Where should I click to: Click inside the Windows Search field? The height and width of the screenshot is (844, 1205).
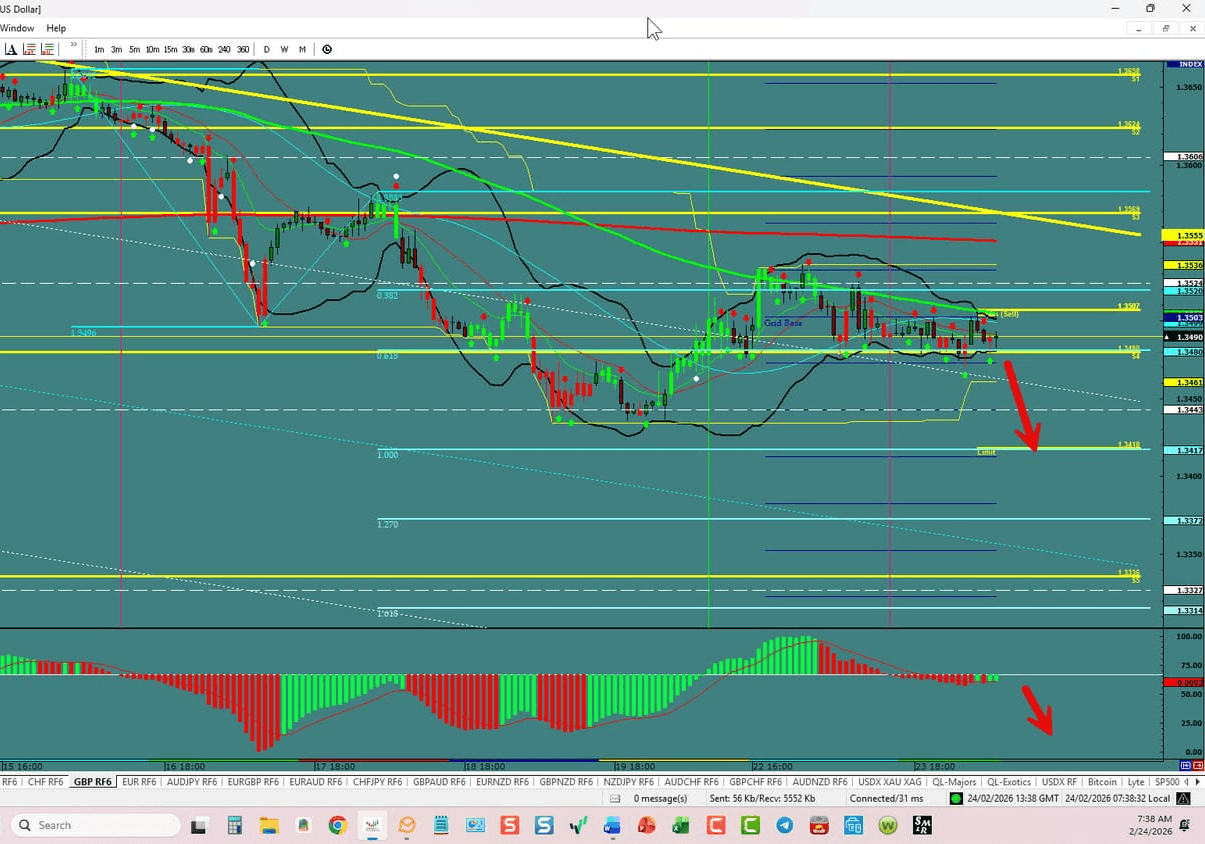pyautogui.click(x=95, y=825)
